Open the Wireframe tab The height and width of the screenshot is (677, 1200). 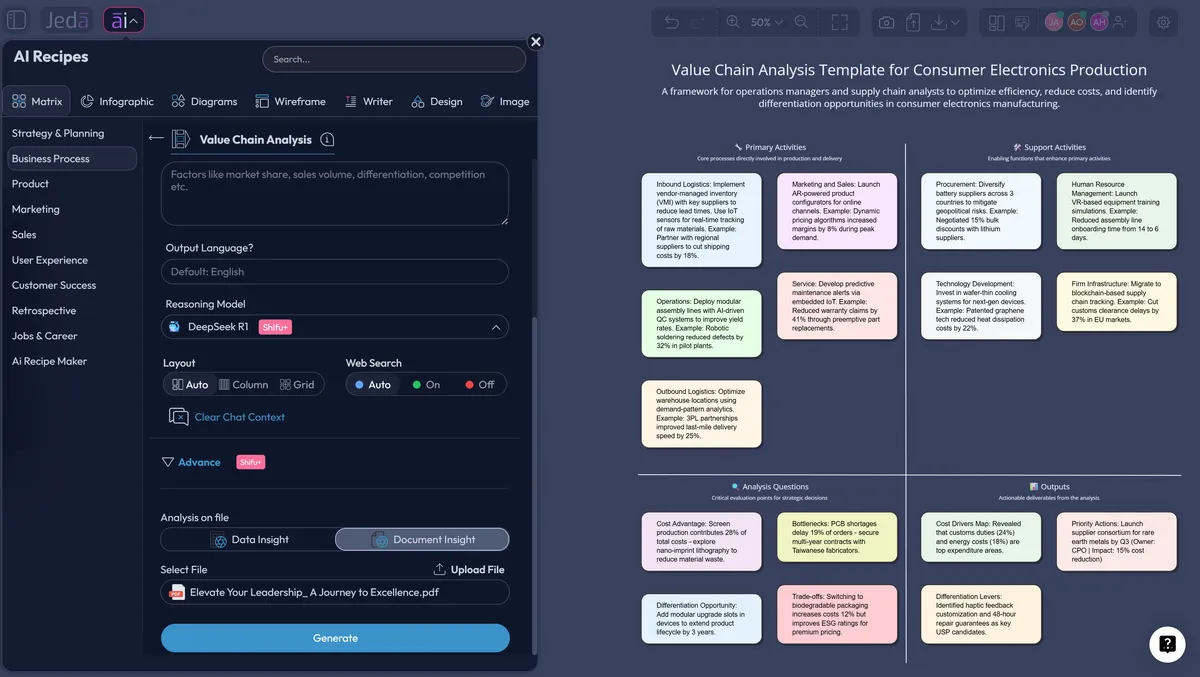pos(290,101)
